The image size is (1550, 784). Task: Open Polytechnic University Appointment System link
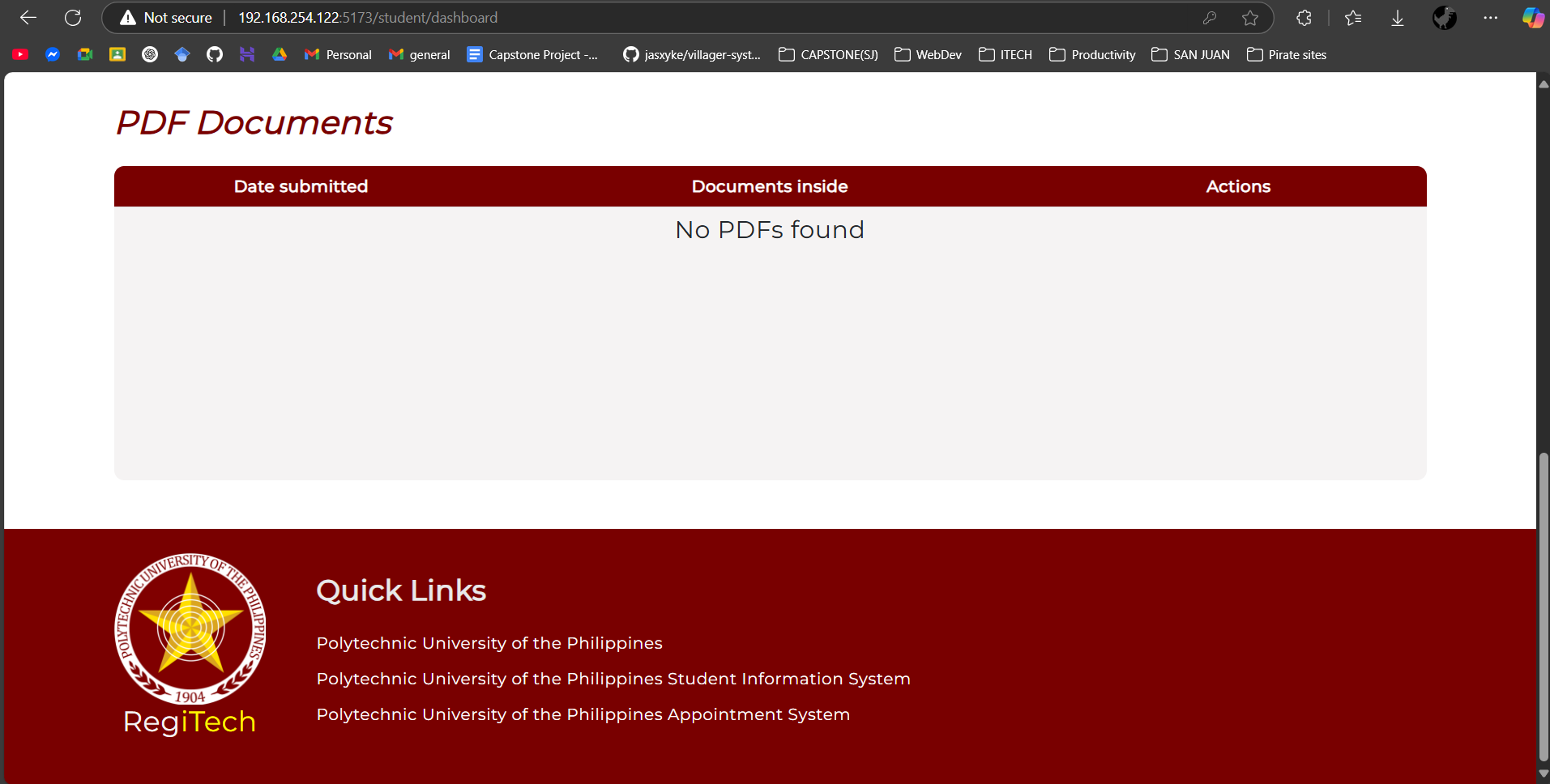pyautogui.click(x=583, y=714)
